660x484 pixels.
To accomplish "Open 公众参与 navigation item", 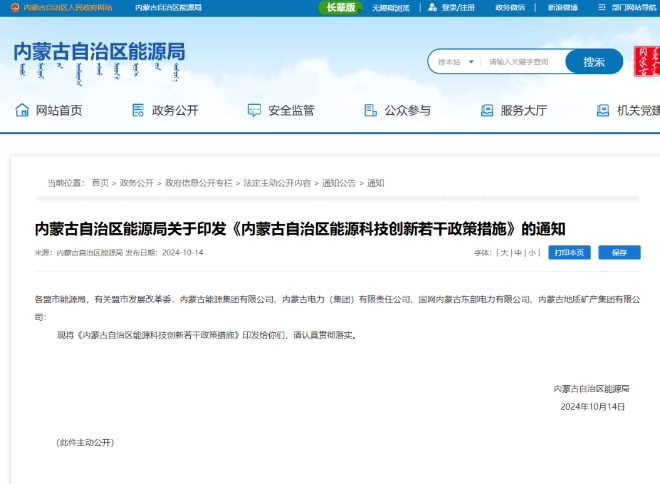I will (x=407, y=110).
